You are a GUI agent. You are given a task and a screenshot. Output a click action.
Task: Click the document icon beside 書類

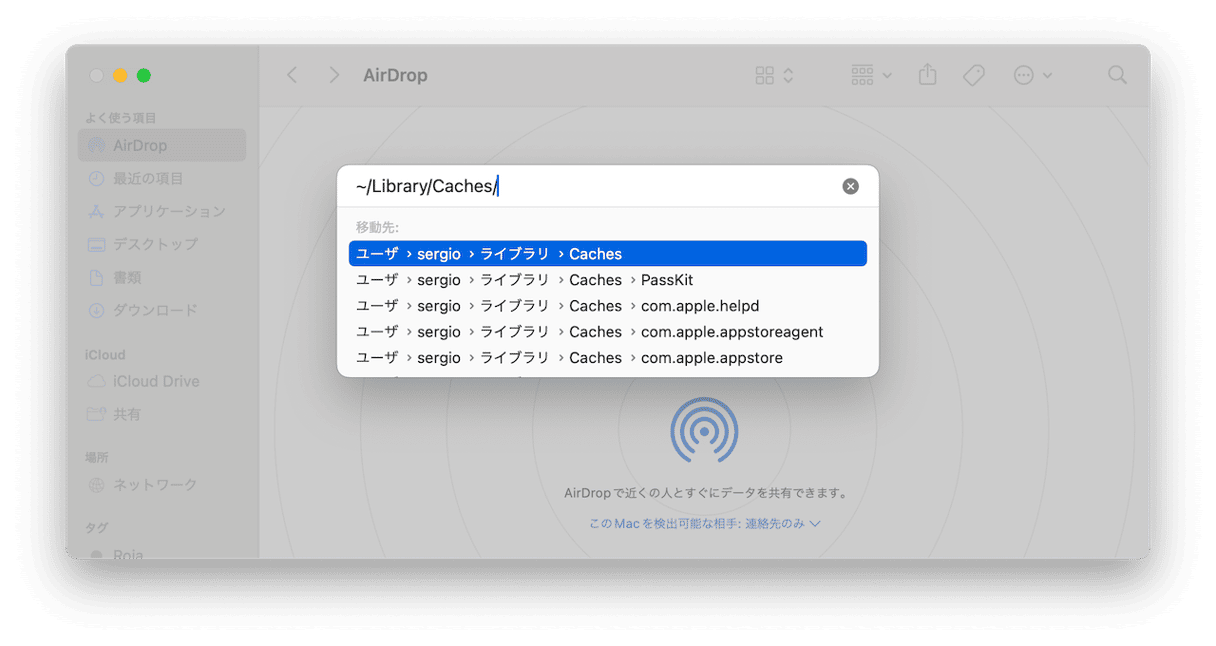point(96,277)
